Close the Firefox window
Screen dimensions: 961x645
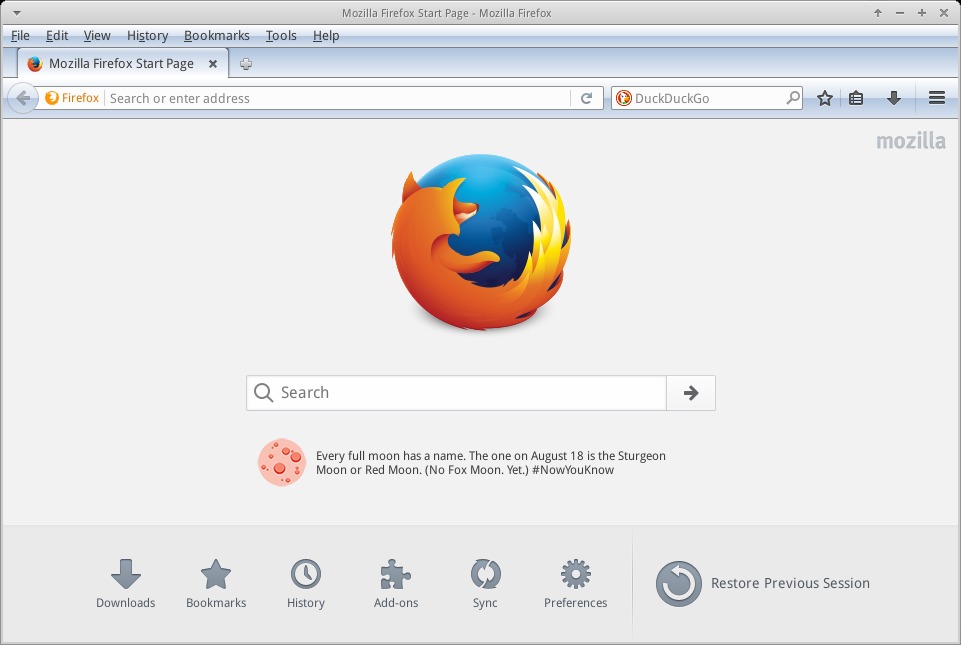click(944, 13)
